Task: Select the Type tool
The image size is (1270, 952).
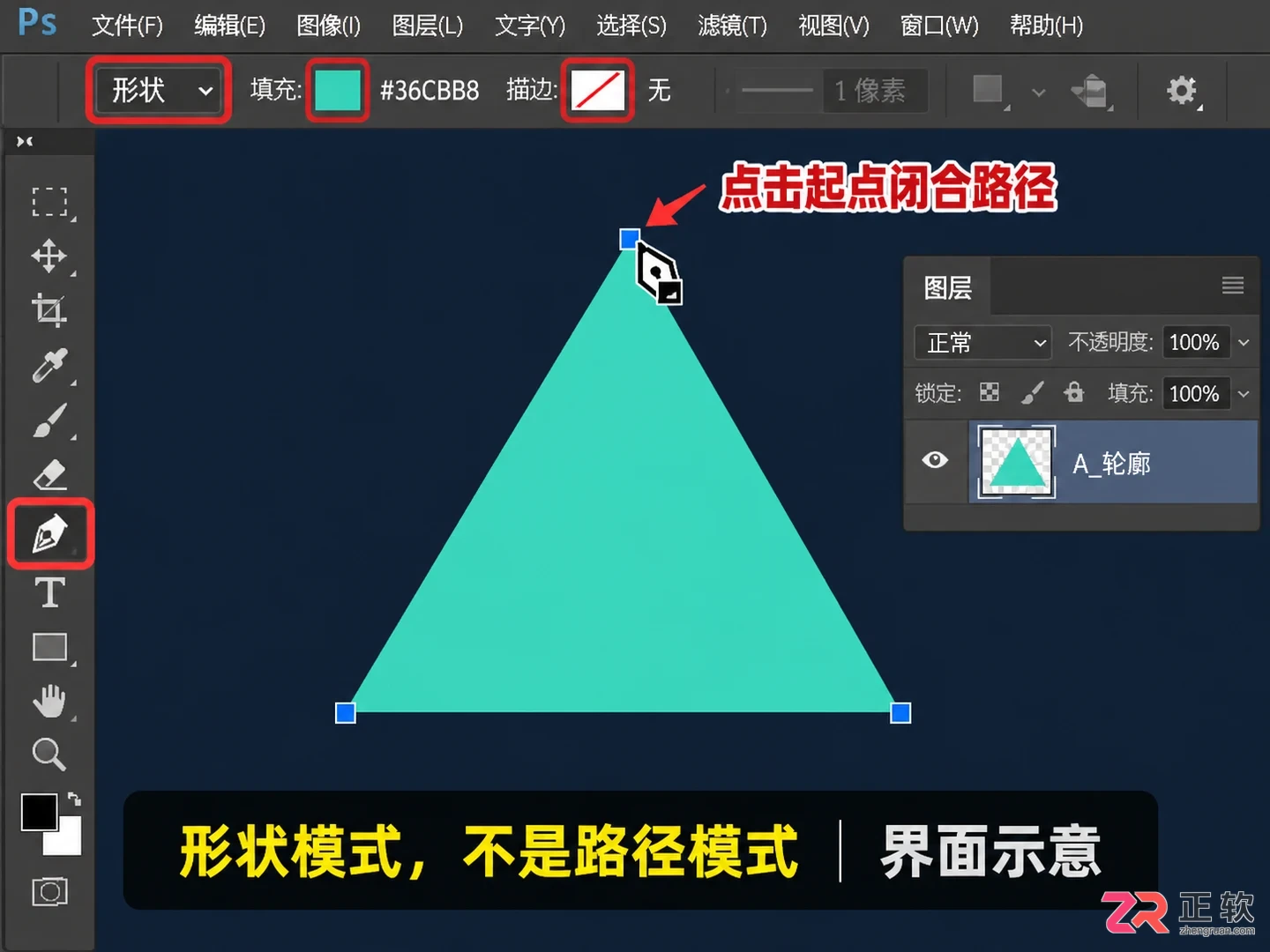Action: tap(49, 592)
